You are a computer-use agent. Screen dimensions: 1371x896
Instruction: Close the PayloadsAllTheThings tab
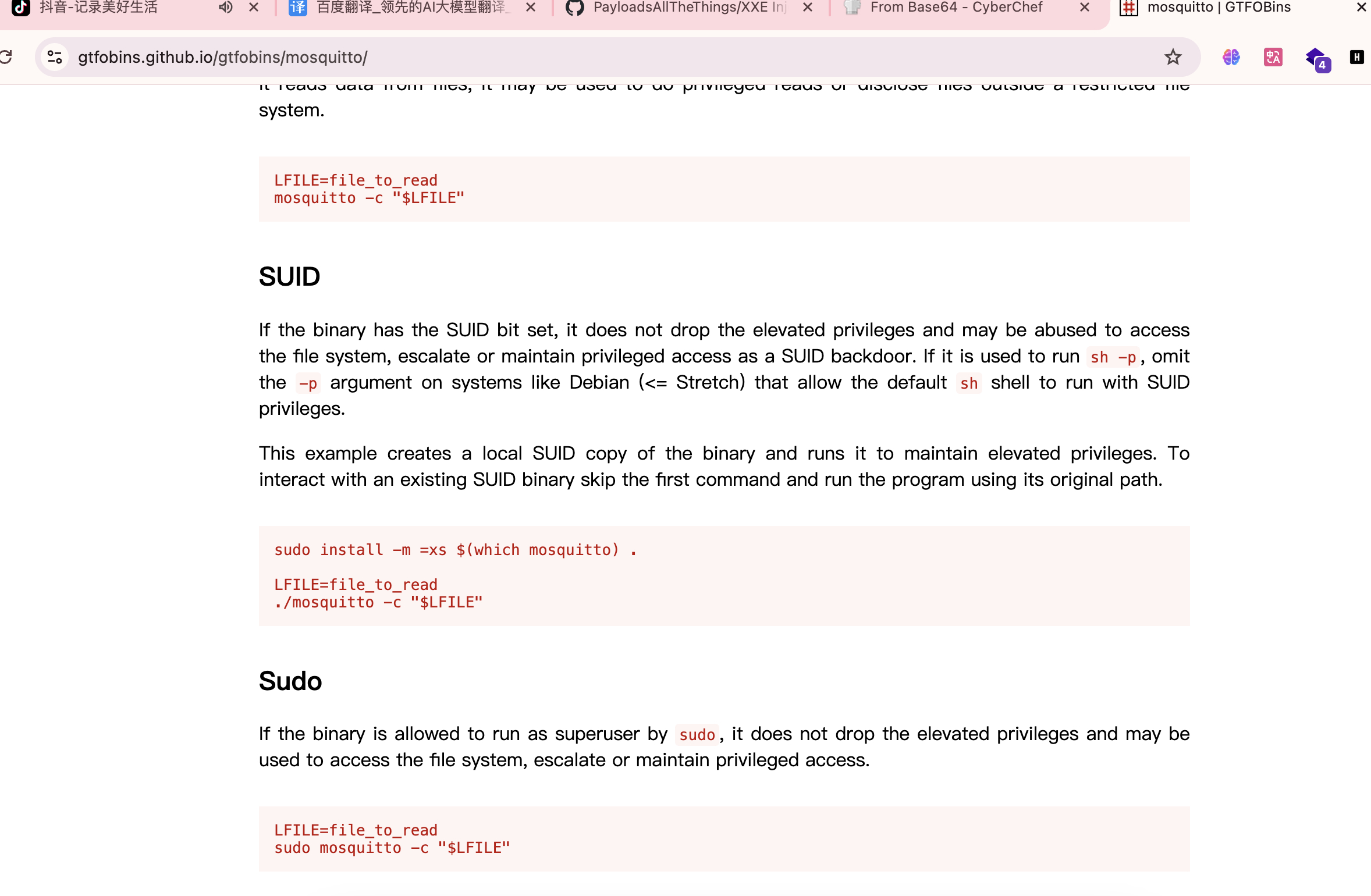pyautogui.click(x=808, y=8)
